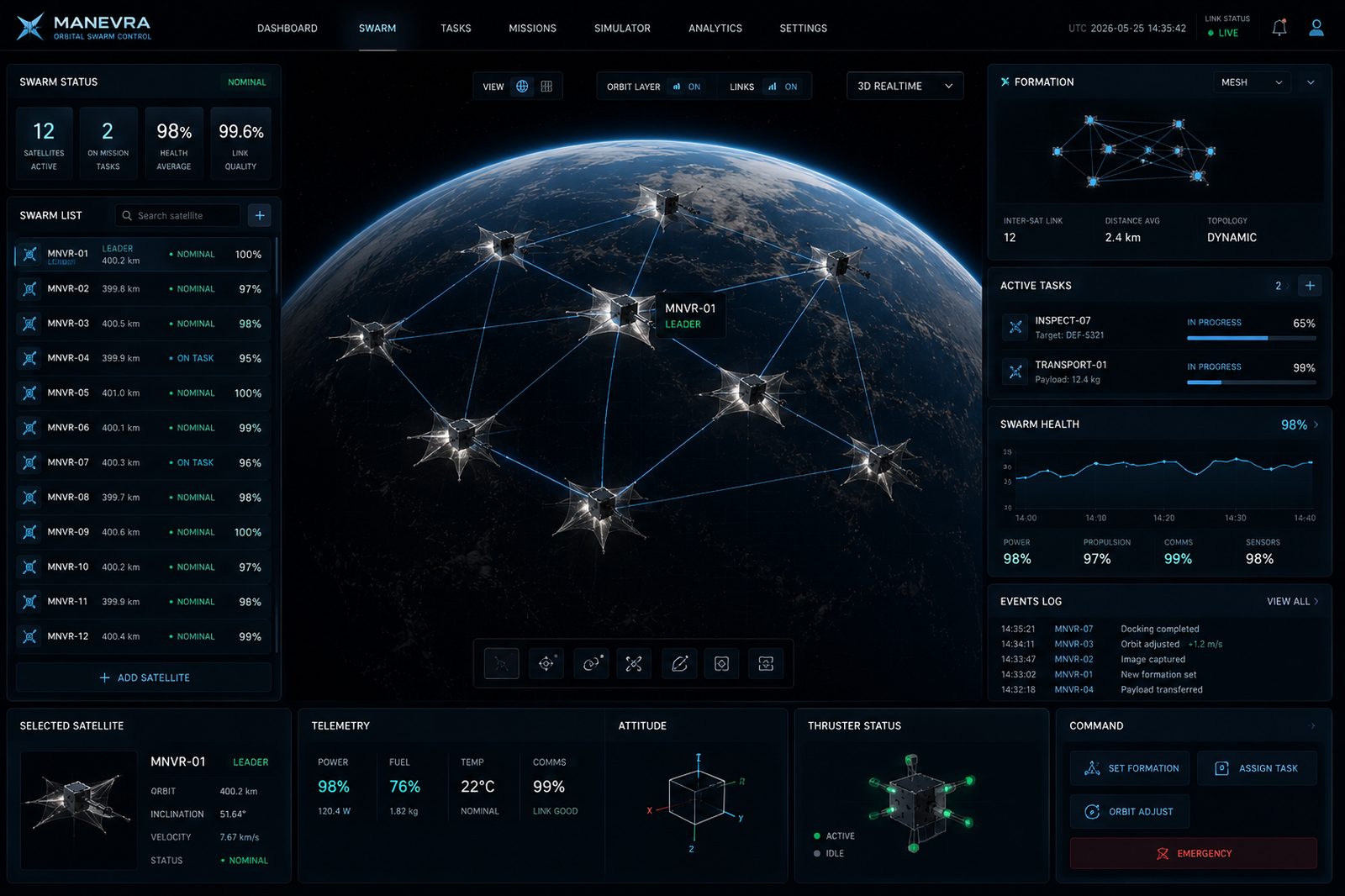Click the Formation panel icon

click(1005, 82)
